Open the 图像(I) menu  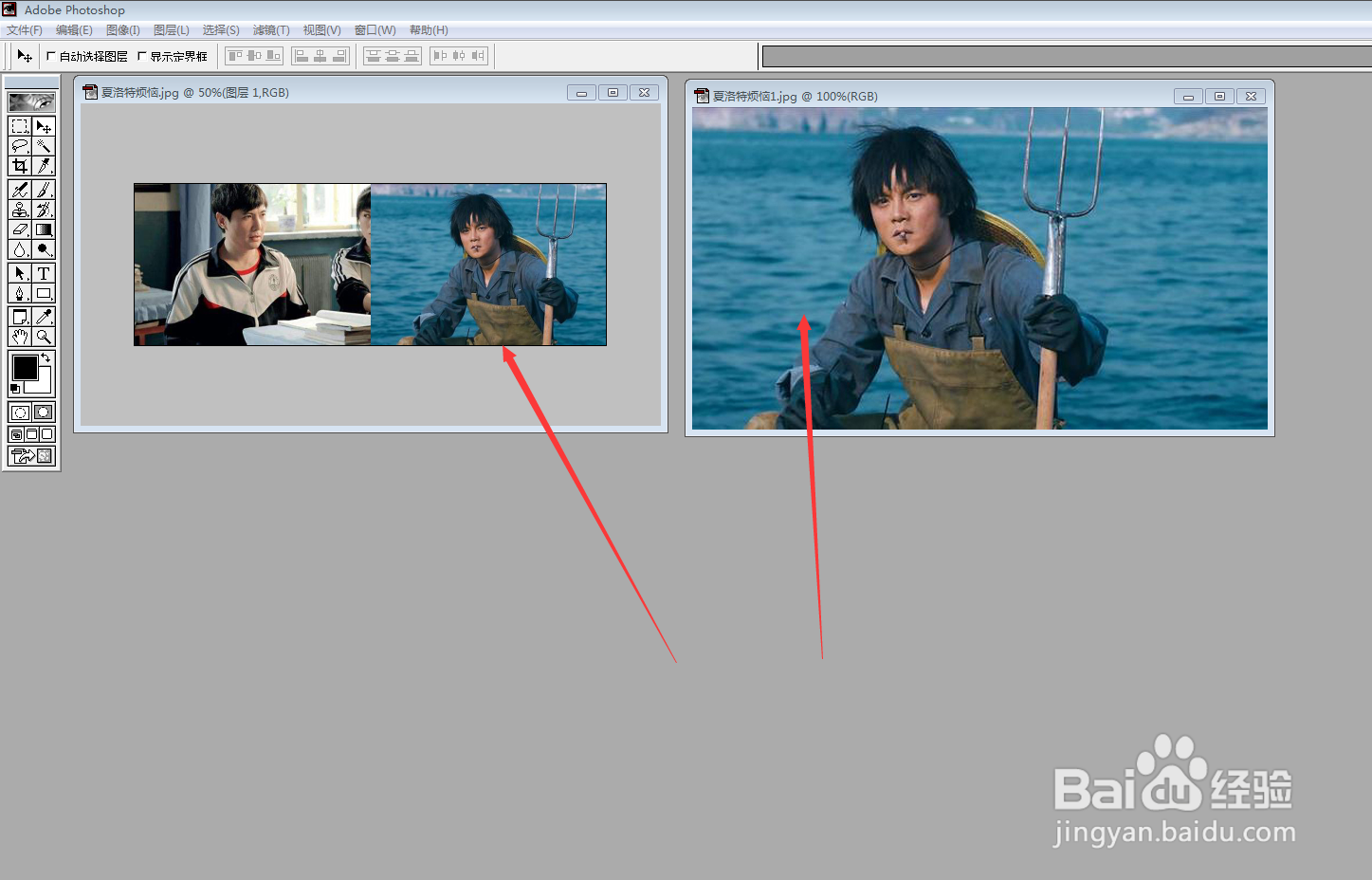[x=123, y=30]
